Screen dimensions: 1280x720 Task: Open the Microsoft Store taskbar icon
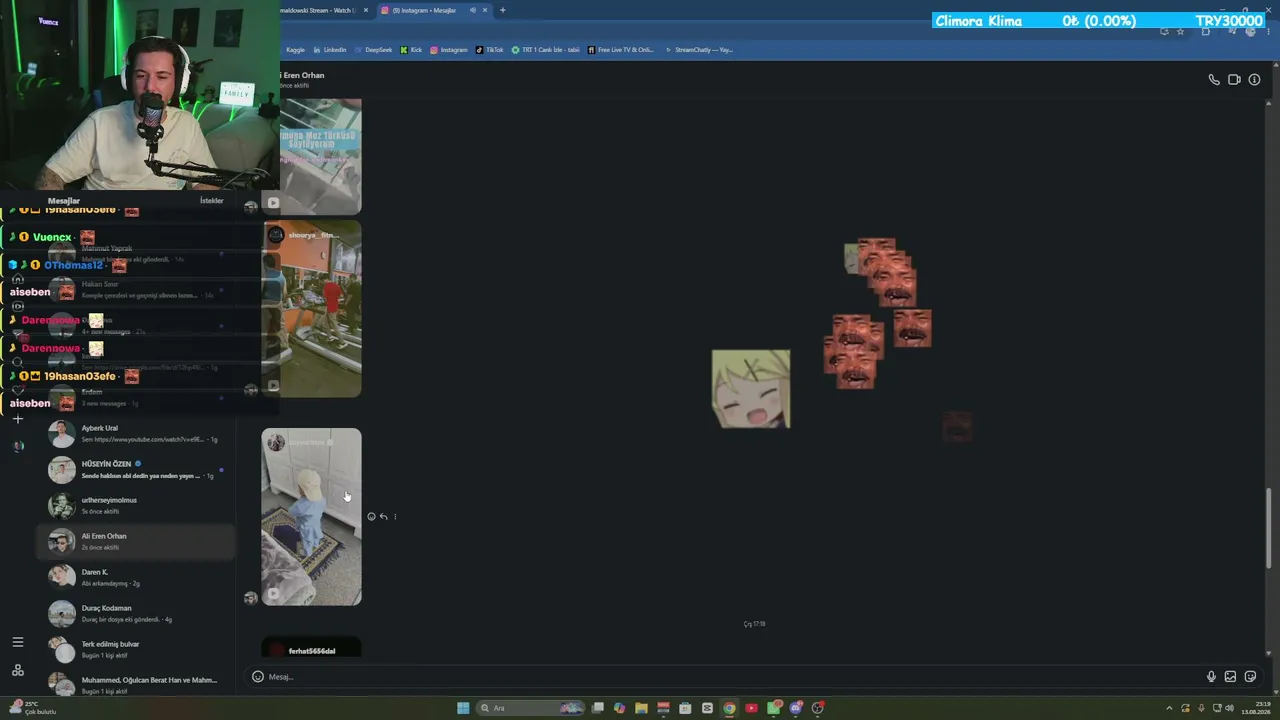[x=685, y=708]
